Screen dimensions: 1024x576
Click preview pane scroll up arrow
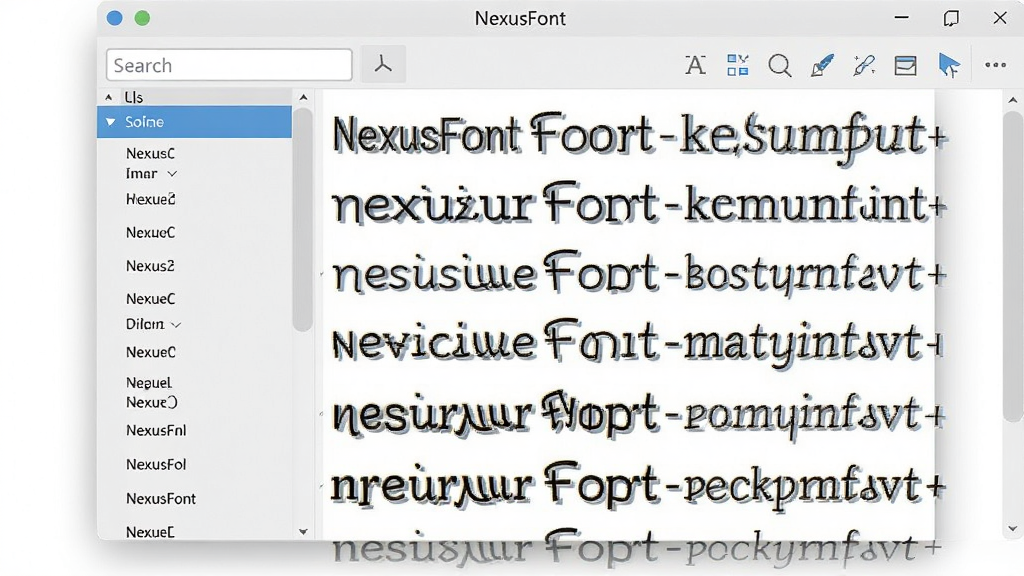(x=1013, y=101)
